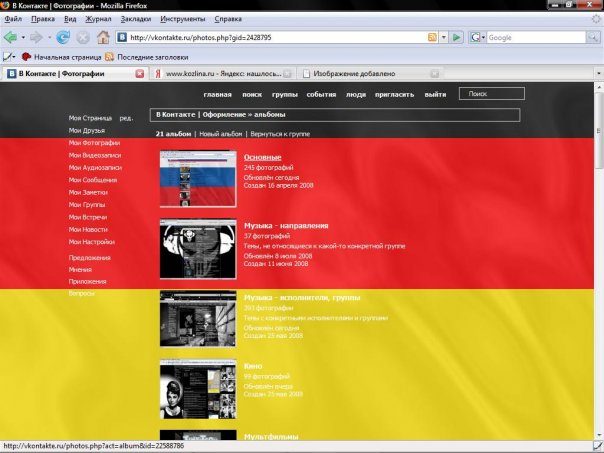The width and height of the screenshot is (604, 453).
Task: Click the green Back arrow button
Action: 10,37
